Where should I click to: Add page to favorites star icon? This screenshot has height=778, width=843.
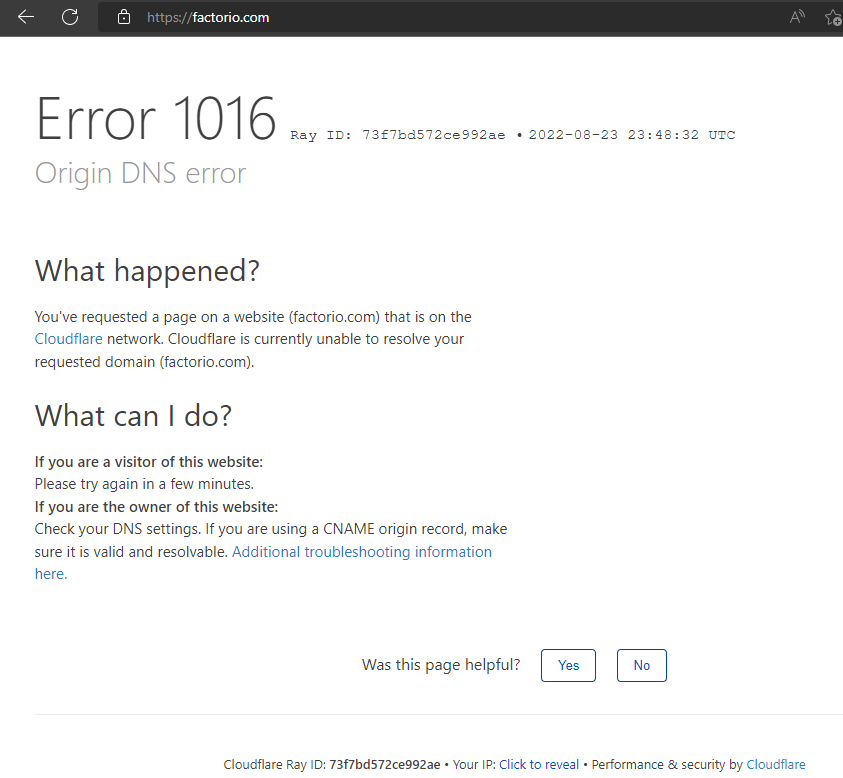click(x=833, y=18)
